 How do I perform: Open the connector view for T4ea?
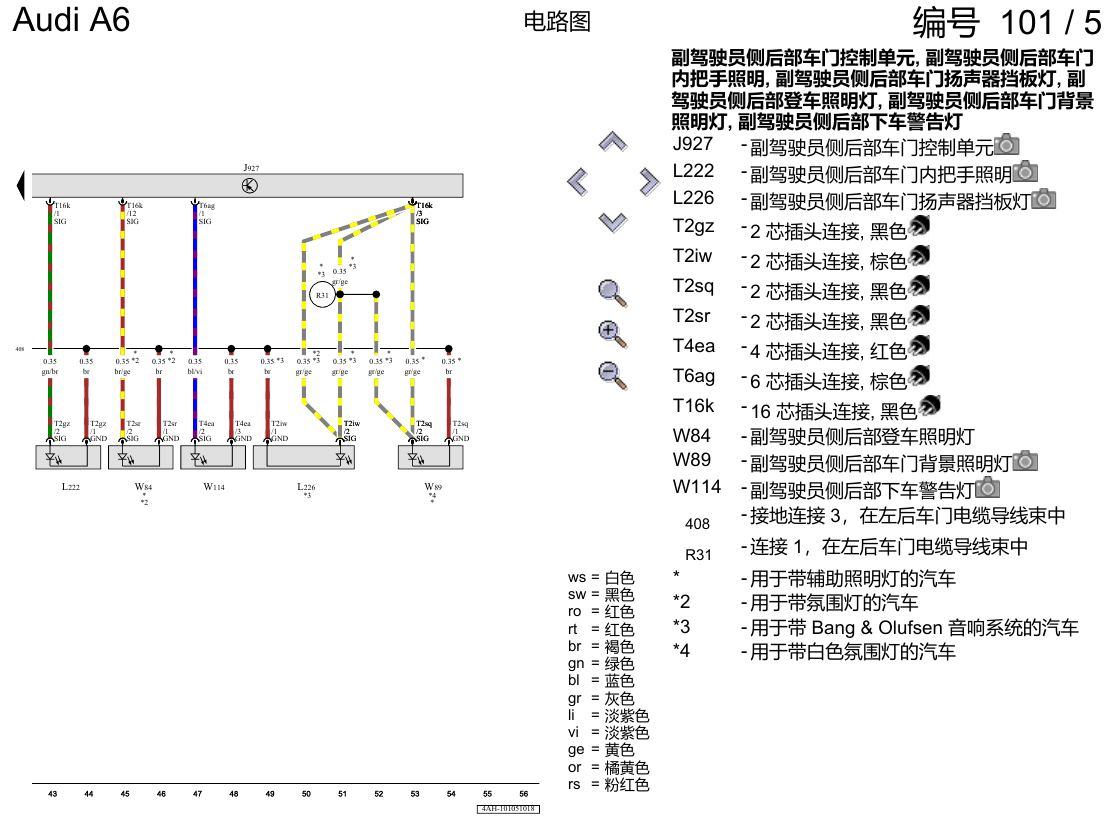pyautogui.click(x=919, y=346)
